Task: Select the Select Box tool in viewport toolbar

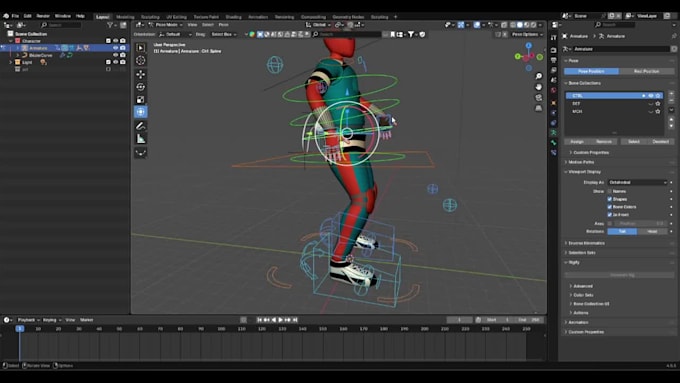Action: pyautogui.click(x=141, y=48)
